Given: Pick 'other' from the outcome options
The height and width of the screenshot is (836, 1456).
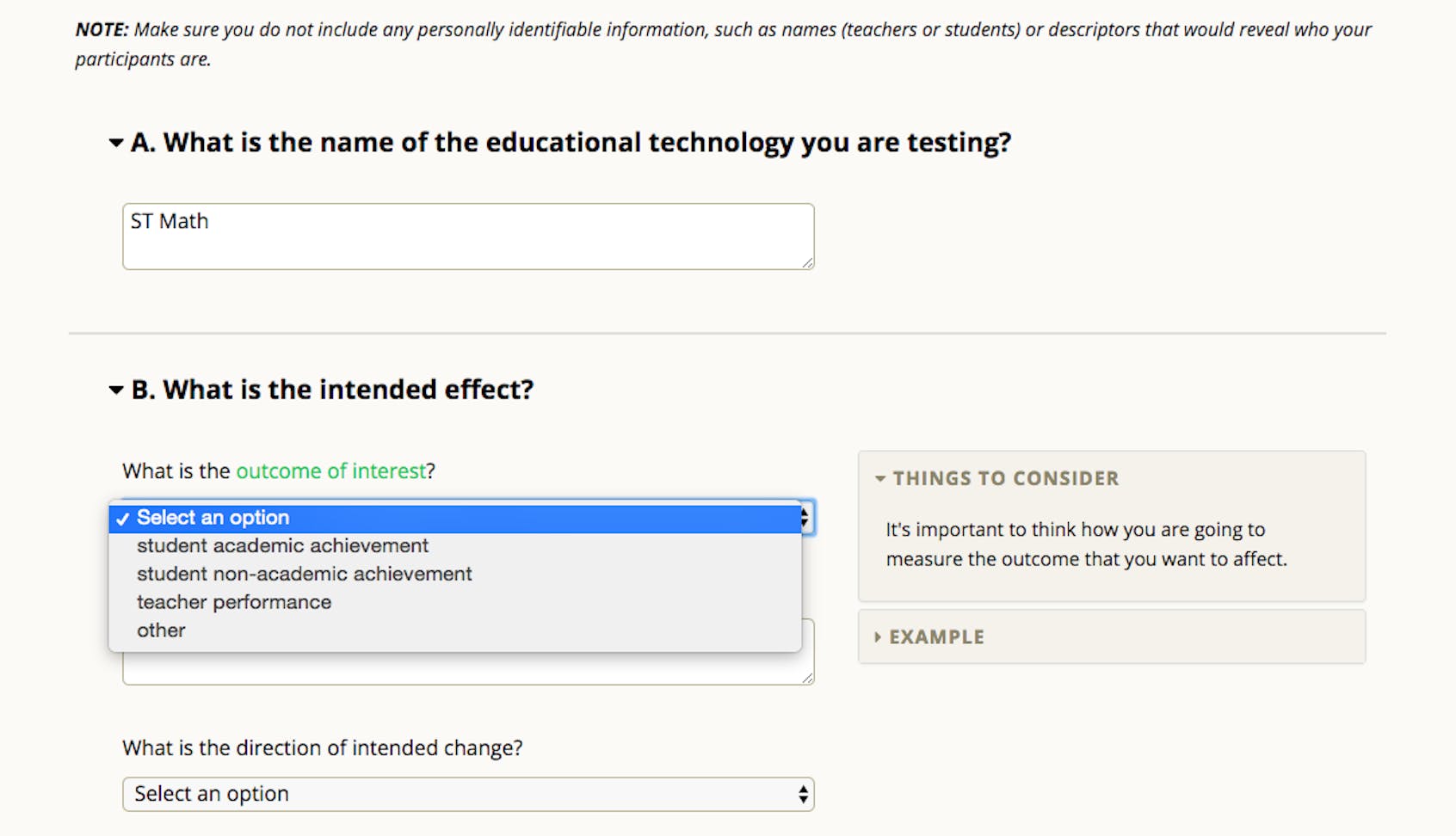Looking at the screenshot, I should (160, 630).
